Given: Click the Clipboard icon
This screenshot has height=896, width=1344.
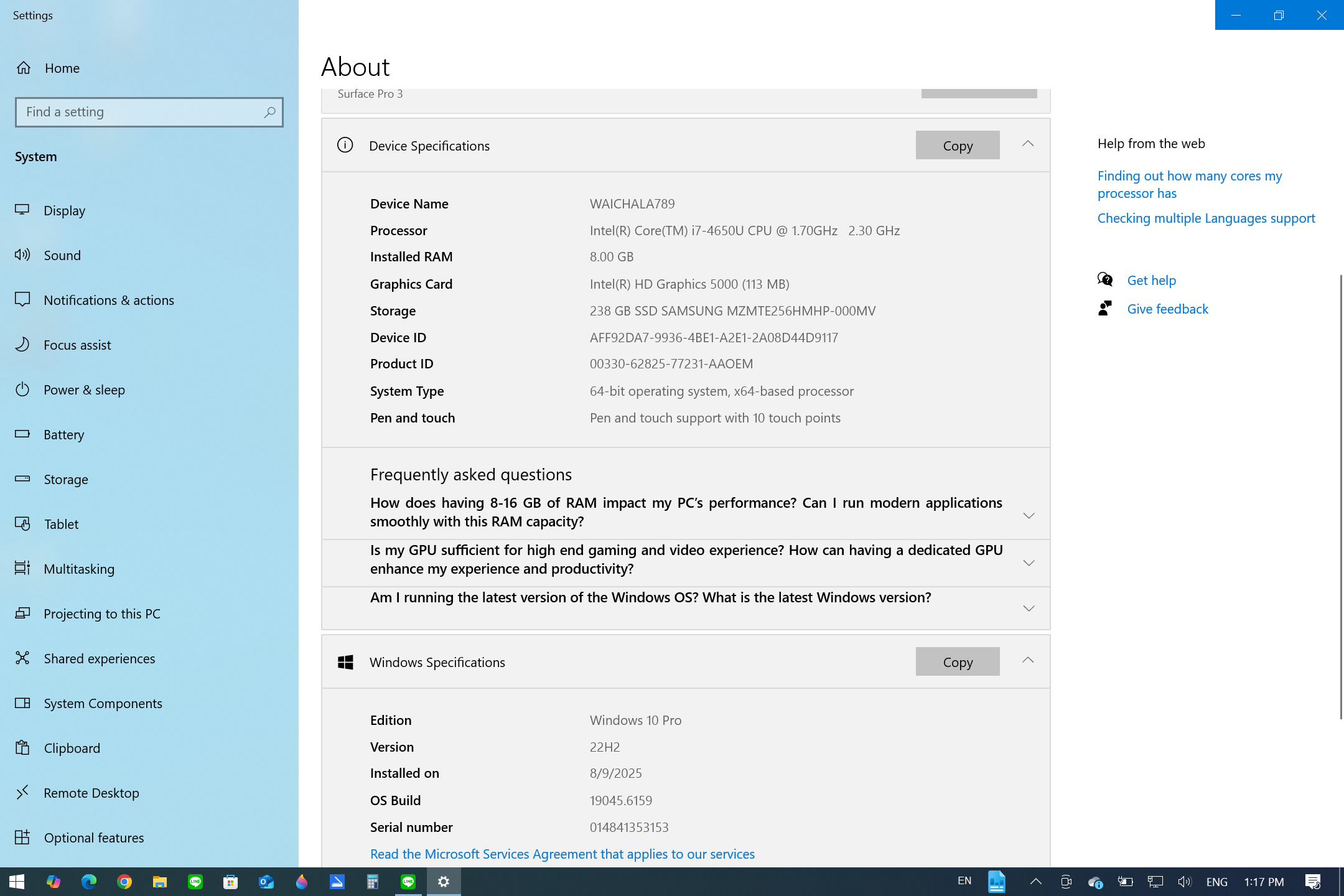Looking at the screenshot, I should tap(22, 747).
